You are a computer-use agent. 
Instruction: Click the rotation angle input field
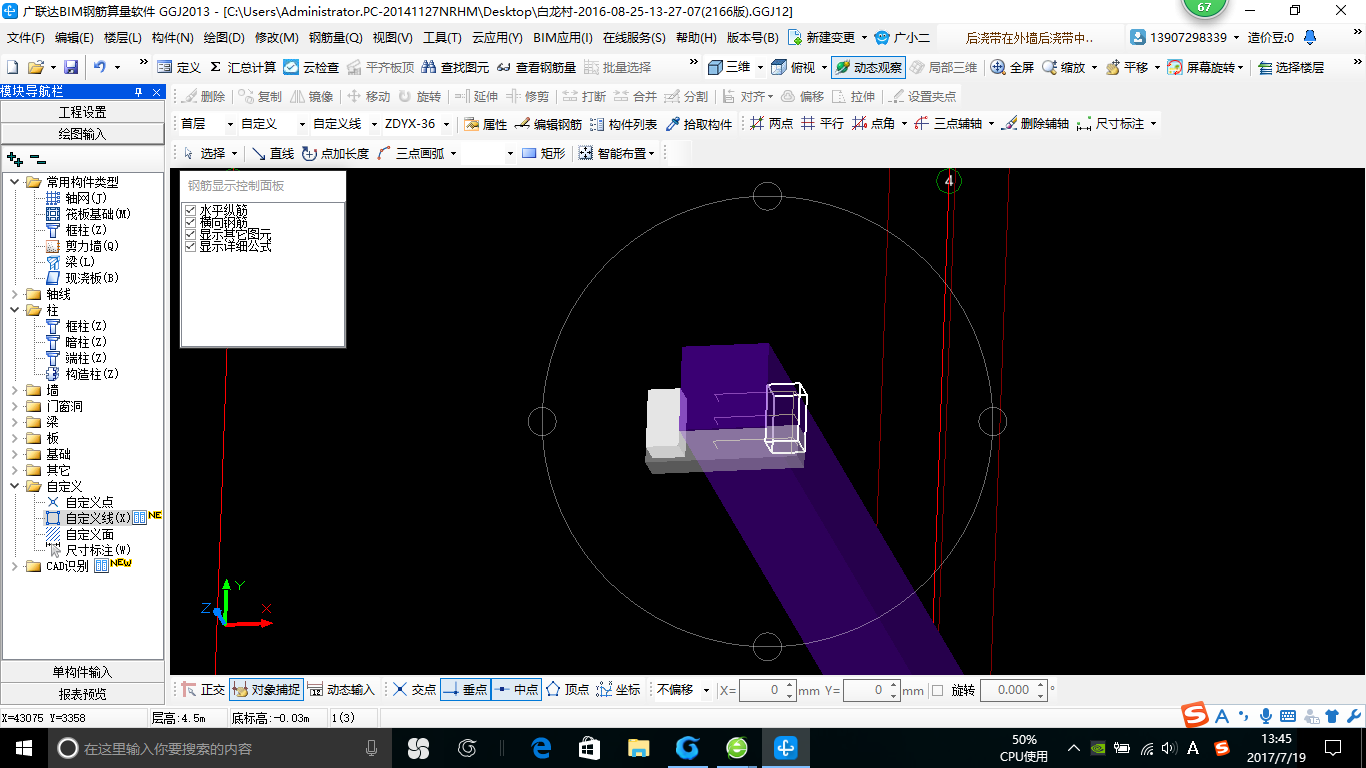[1013, 690]
